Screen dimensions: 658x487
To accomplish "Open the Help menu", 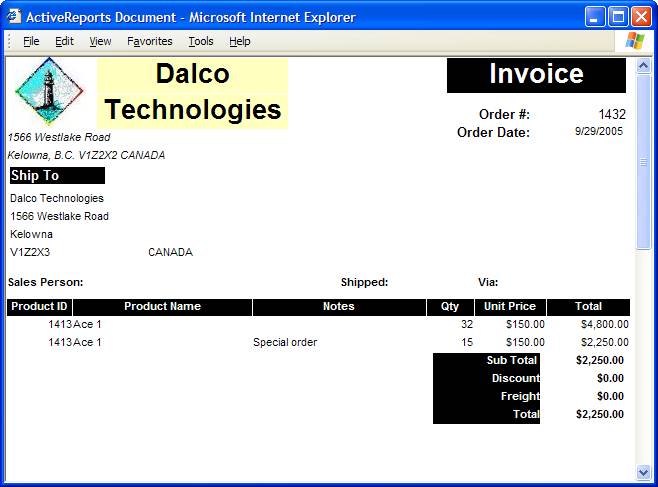I will tap(240, 41).
